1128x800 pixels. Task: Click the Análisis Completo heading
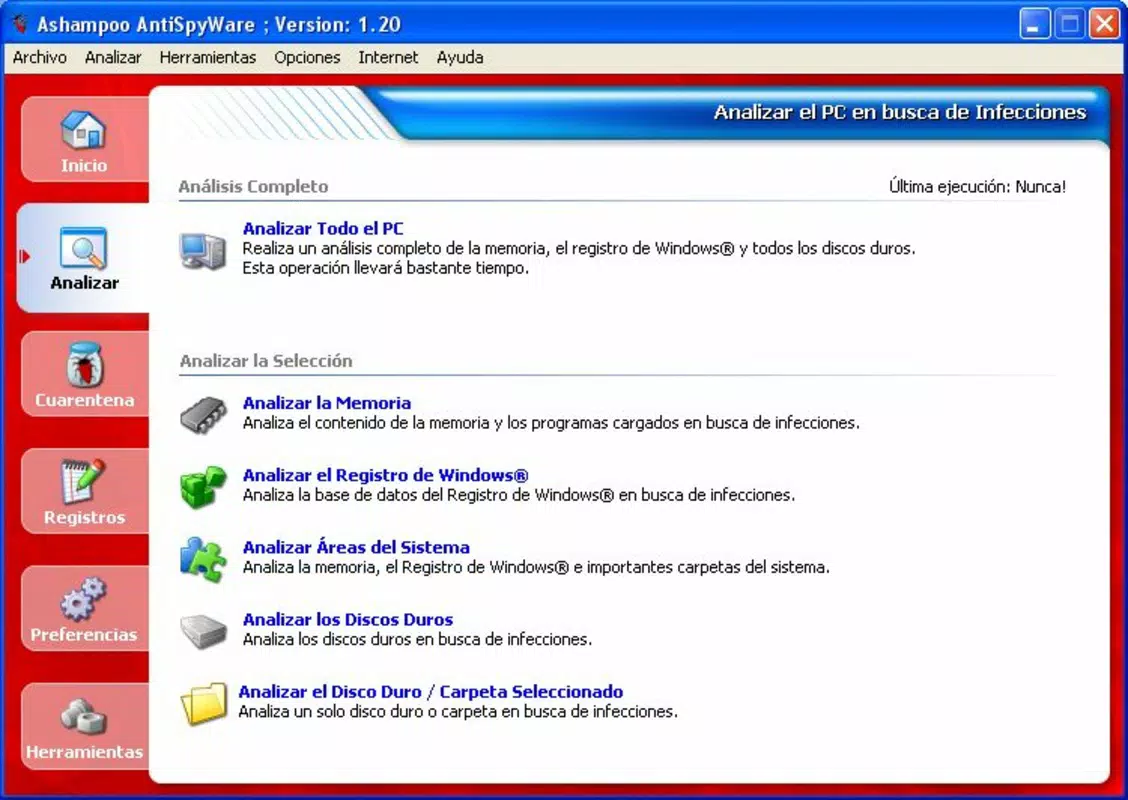click(253, 186)
